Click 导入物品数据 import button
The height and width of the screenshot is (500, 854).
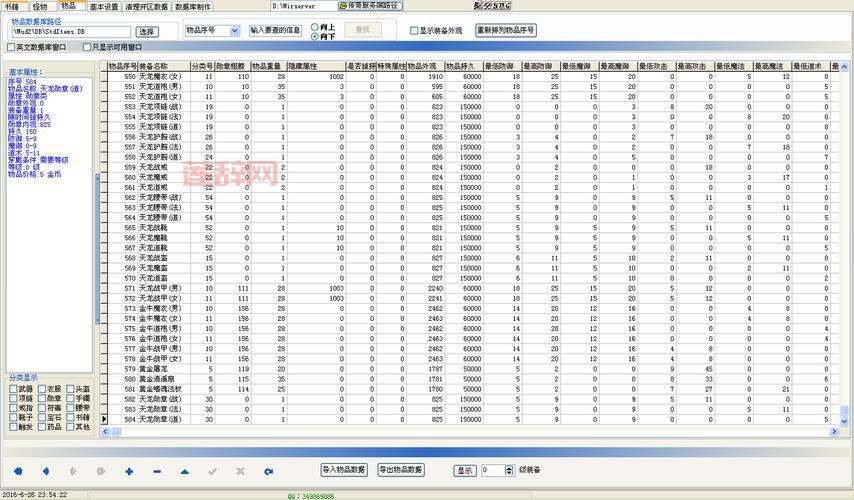click(345, 470)
